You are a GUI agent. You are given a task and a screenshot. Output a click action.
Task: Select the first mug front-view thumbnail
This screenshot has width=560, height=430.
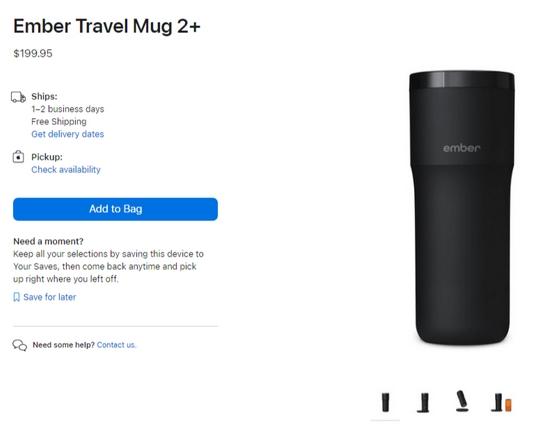pos(385,402)
